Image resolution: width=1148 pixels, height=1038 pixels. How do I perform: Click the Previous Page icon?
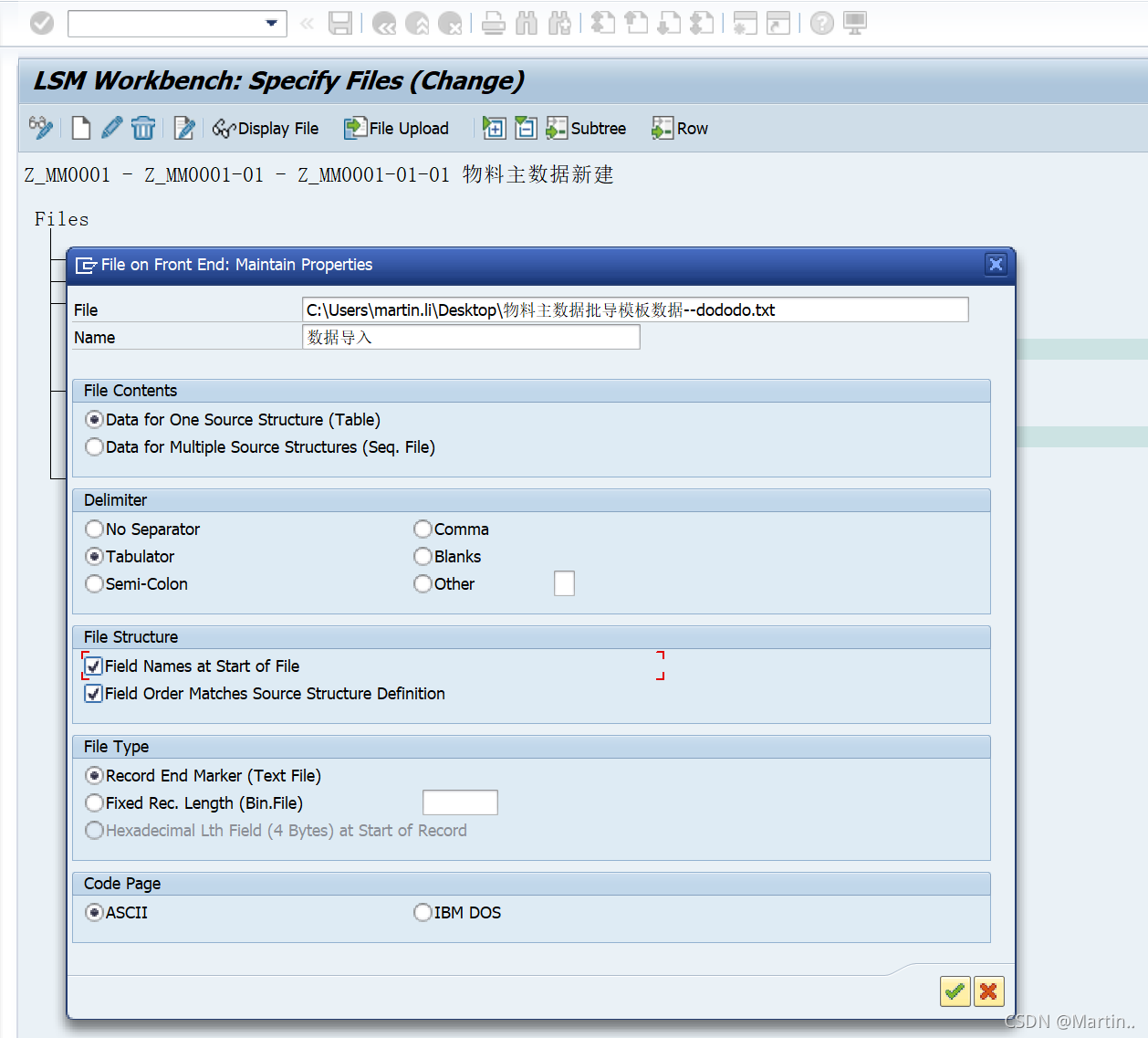[x=636, y=23]
